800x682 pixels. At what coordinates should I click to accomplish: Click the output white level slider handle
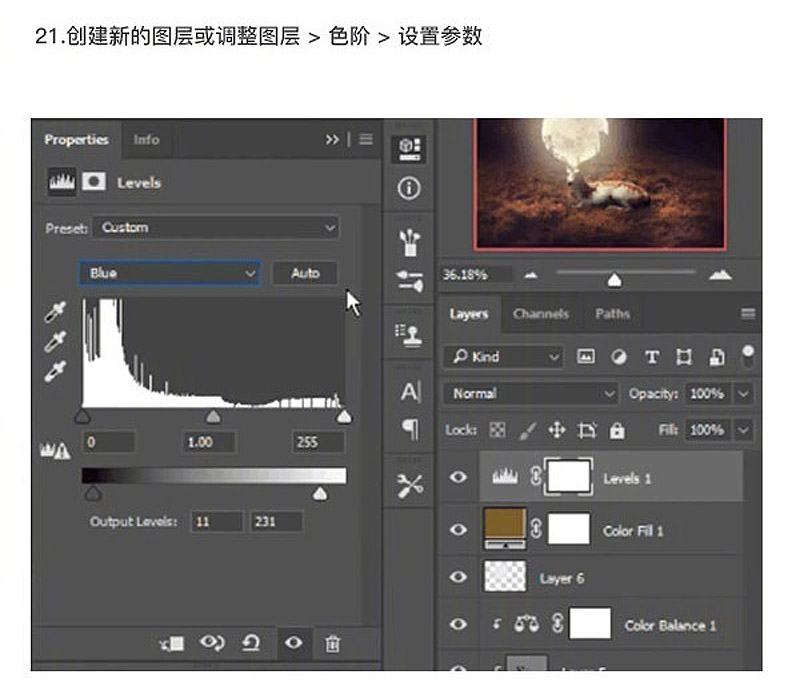click(x=320, y=493)
